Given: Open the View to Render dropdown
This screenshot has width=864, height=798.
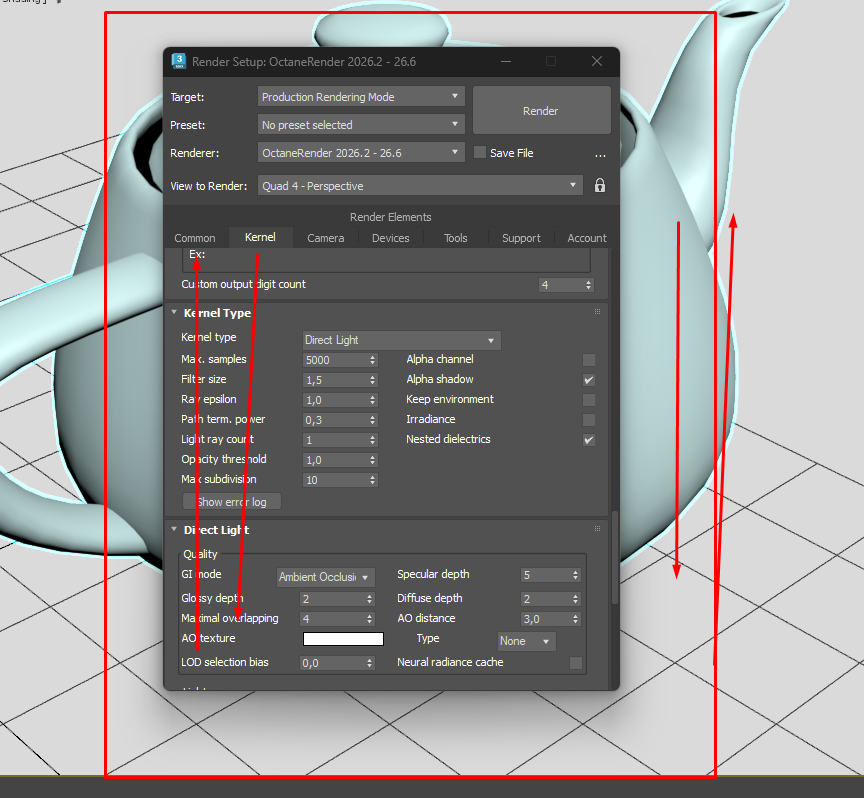Looking at the screenshot, I should click(420, 186).
